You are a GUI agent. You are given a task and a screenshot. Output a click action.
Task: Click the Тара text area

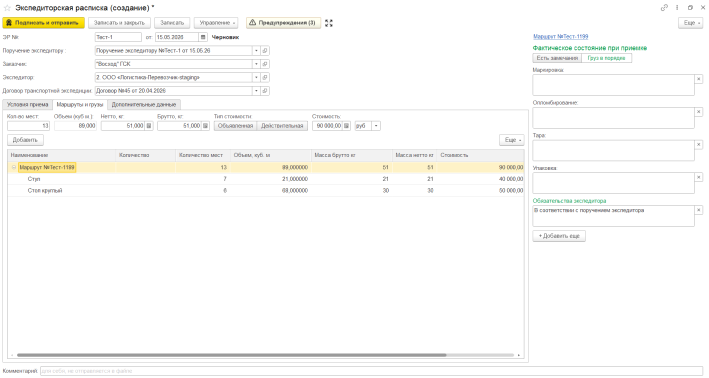[x=613, y=151]
